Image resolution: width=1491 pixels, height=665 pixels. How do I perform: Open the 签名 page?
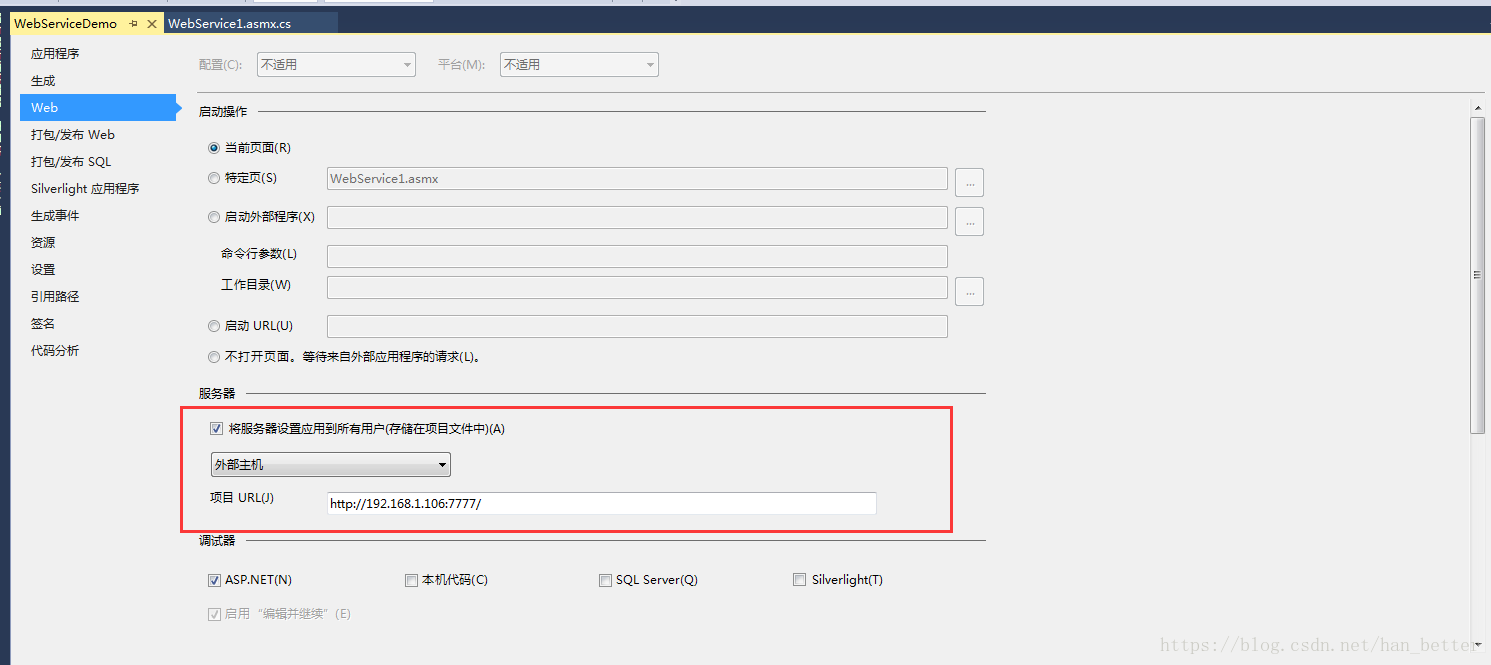coord(43,323)
